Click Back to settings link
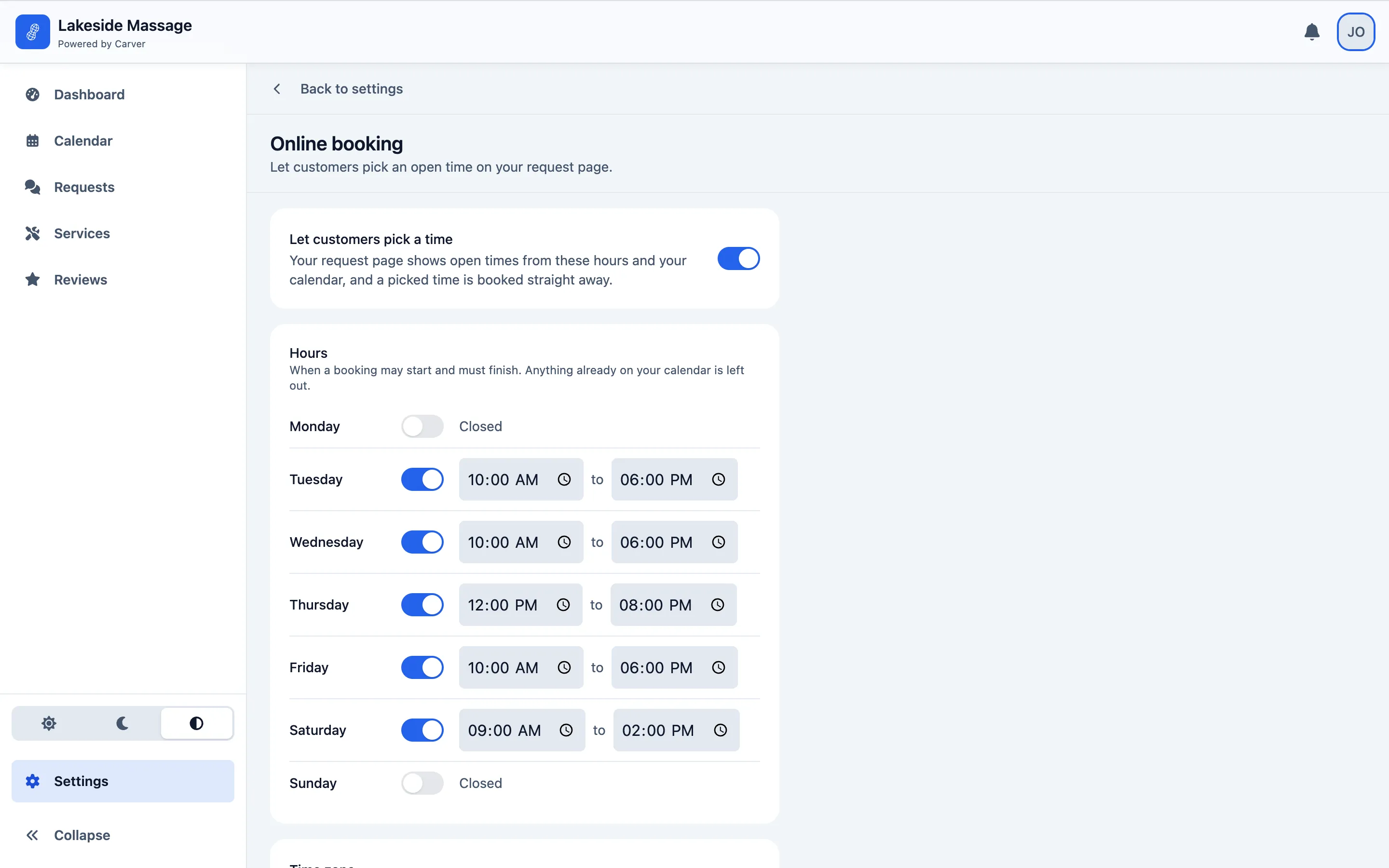The image size is (1389, 868). (x=351, y=89)
